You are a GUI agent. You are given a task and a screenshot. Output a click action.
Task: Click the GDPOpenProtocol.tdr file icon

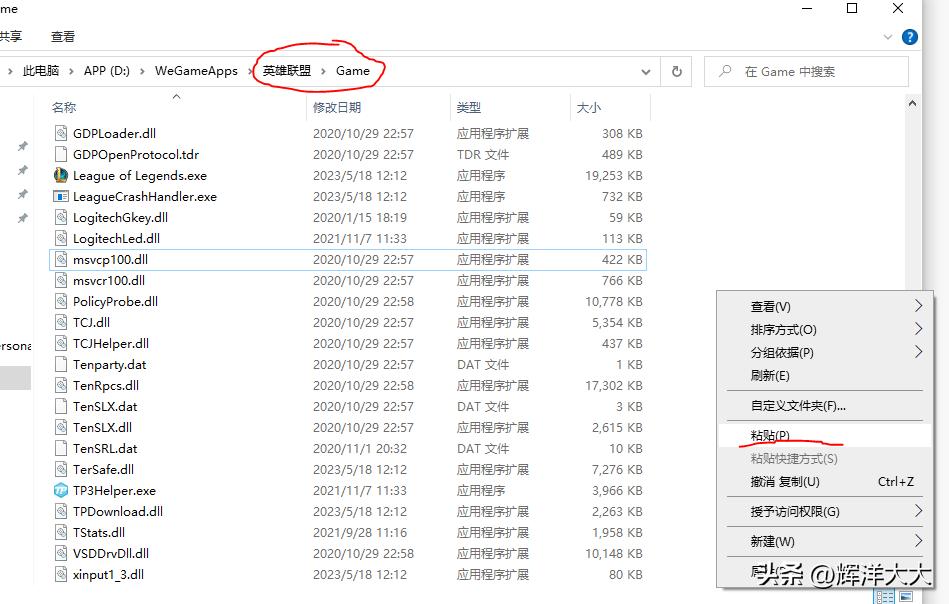61,154
